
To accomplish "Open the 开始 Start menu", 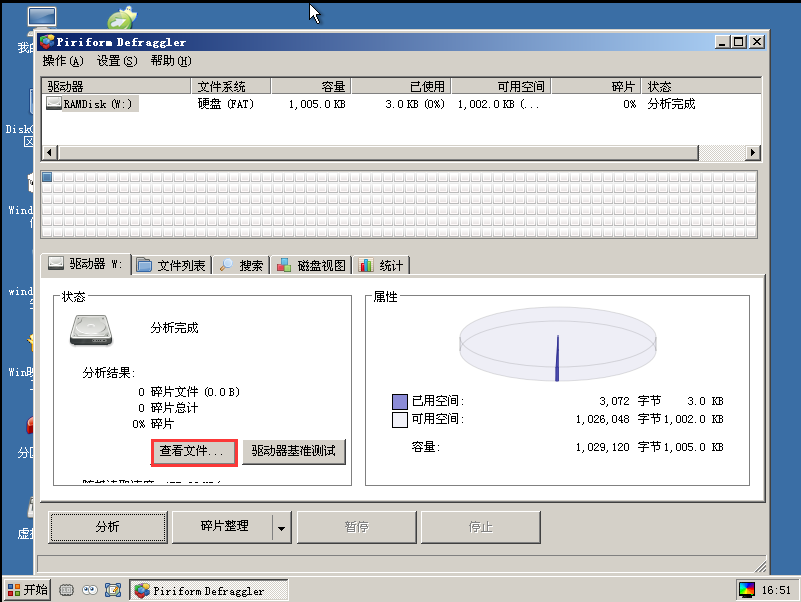I will (27, 590).
